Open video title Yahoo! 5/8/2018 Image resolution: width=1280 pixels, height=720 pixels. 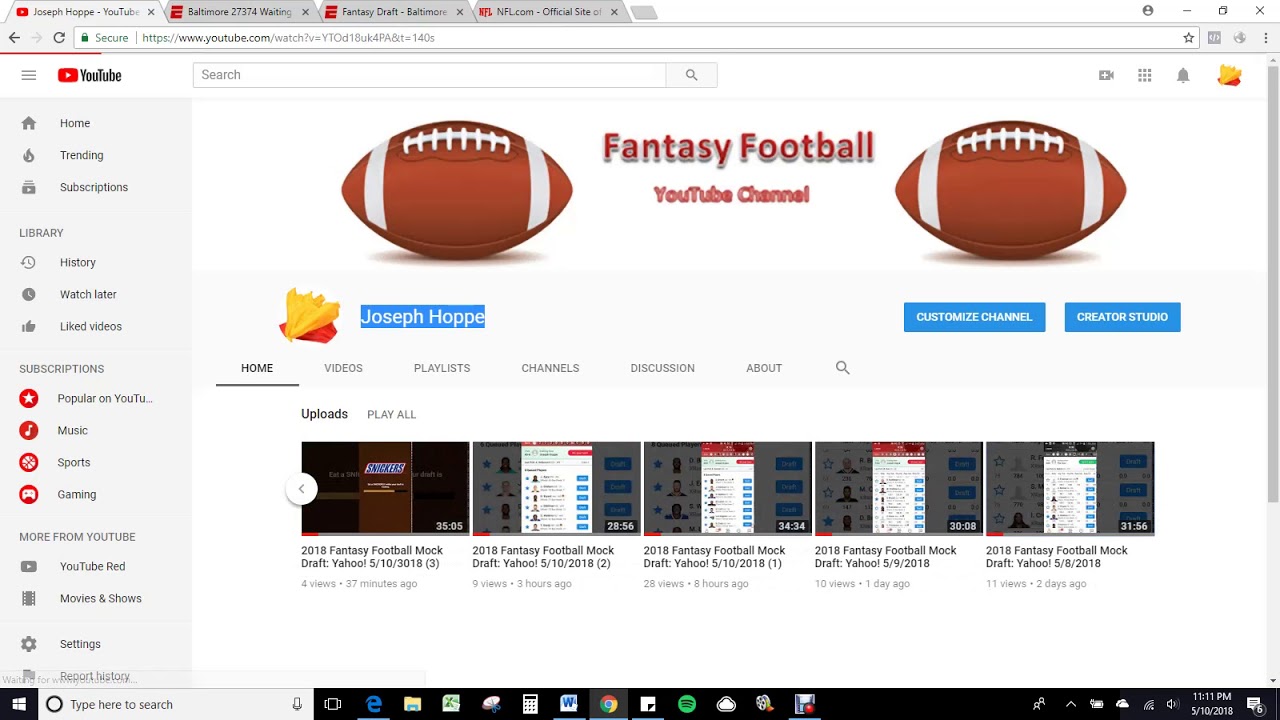[1057, 557]
